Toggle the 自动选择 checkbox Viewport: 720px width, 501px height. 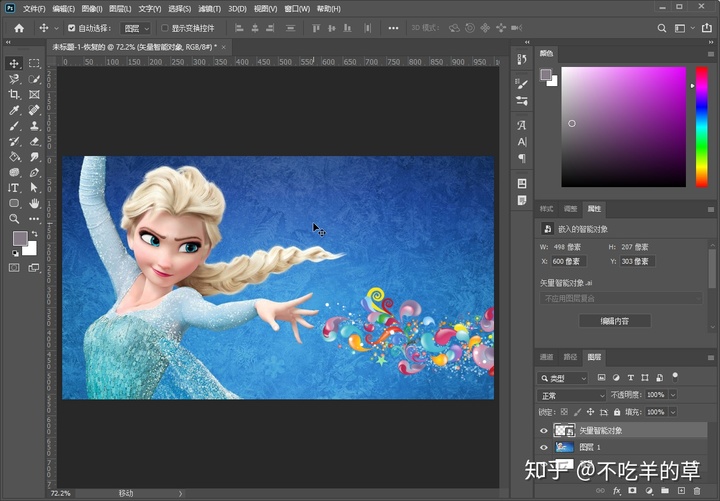(72, 28)
